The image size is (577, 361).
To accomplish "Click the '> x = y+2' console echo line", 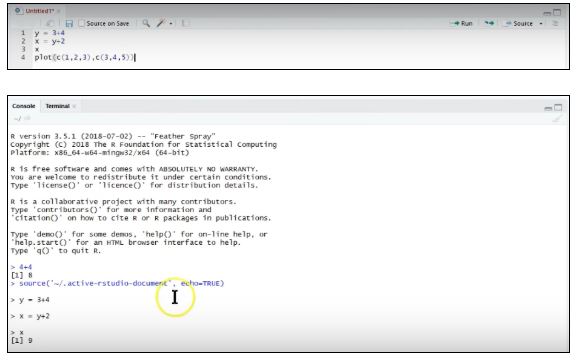I will click(x=30, y=316).
